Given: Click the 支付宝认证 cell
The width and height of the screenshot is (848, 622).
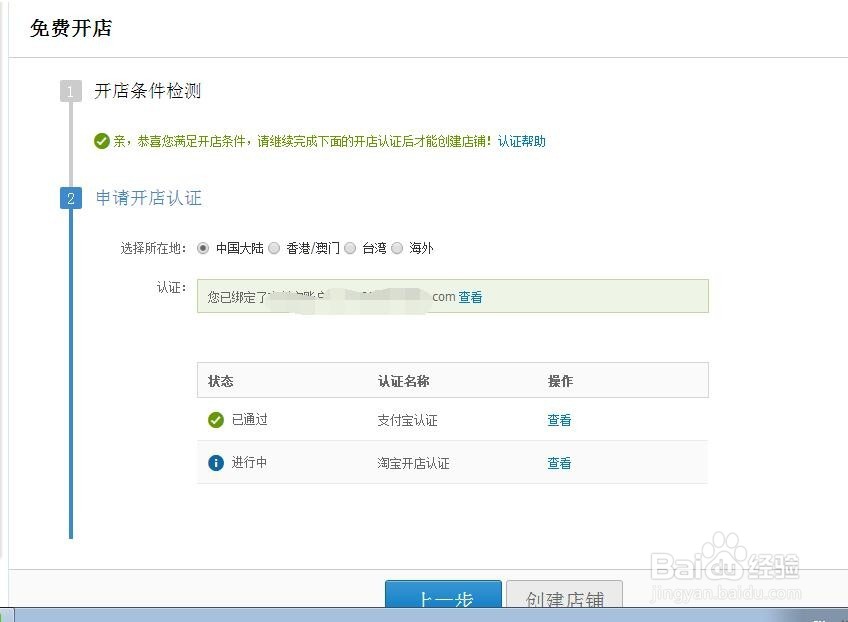Looking at the screenshot, I should coord(407,420).
